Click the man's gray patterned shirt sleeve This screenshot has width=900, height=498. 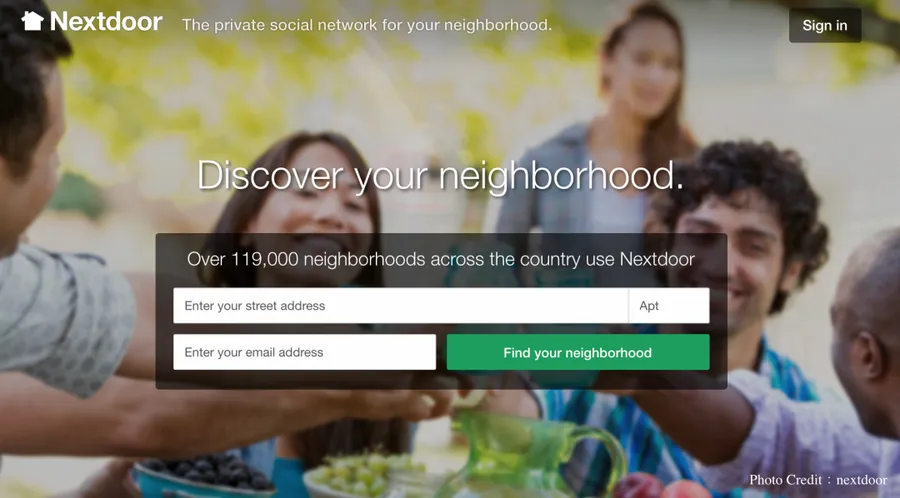(x=63, y=321)
